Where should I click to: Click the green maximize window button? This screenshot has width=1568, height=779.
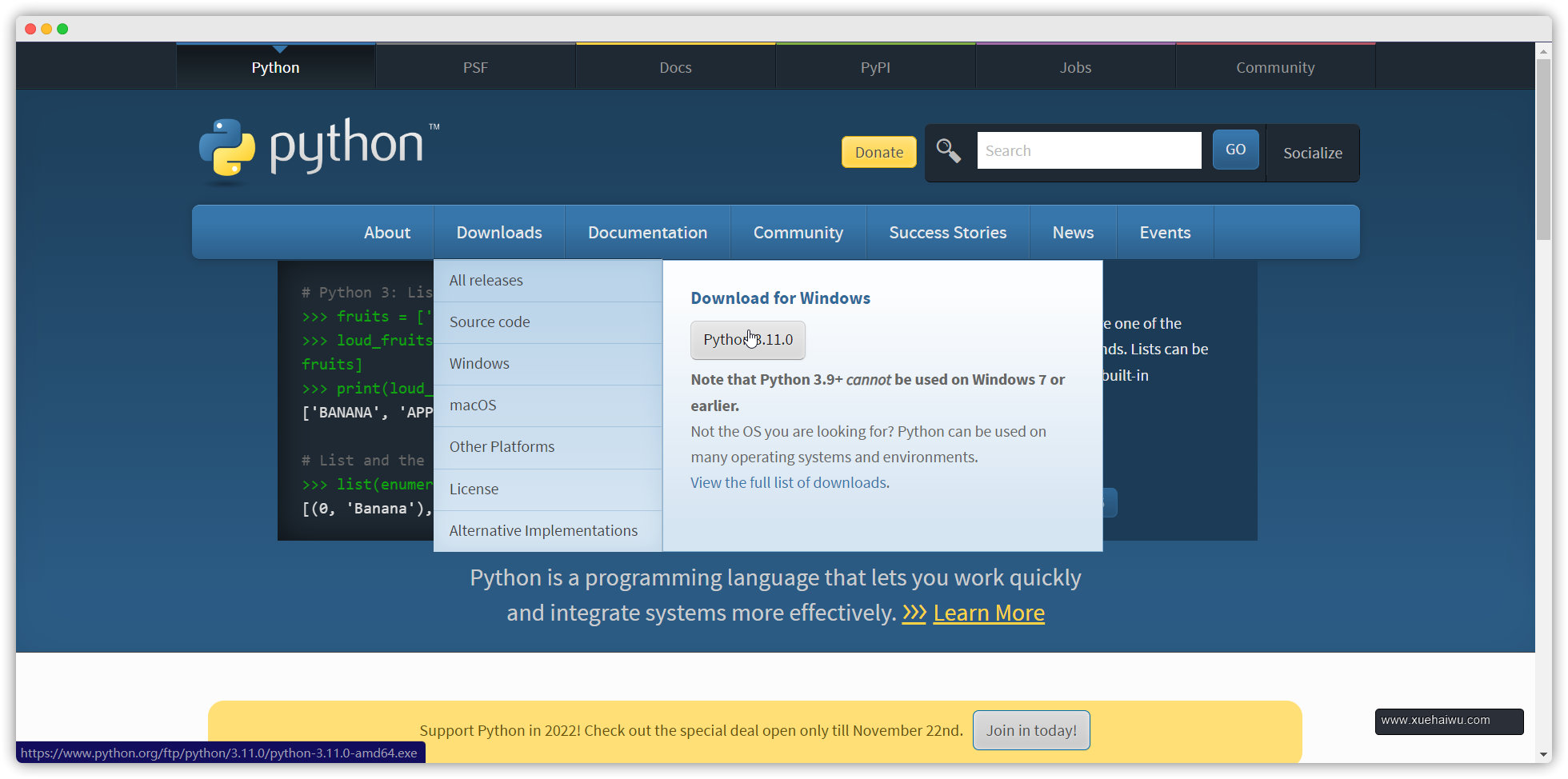pos(62,29)
